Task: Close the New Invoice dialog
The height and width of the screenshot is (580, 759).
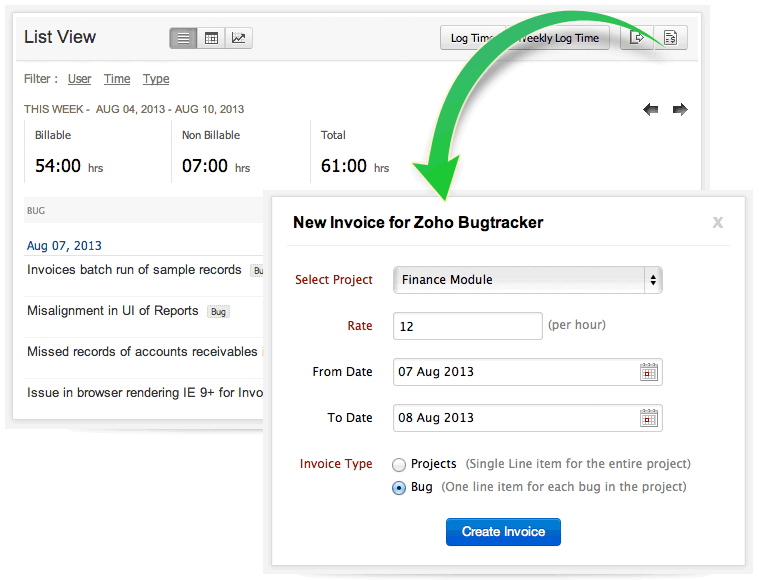Action: coord(718,222)
